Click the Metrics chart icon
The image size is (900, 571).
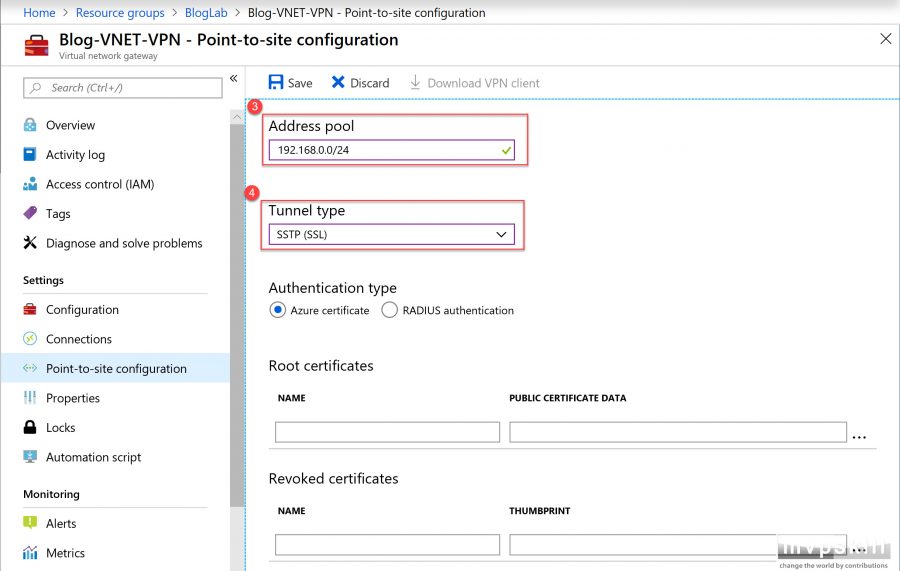tap(30, 553)
